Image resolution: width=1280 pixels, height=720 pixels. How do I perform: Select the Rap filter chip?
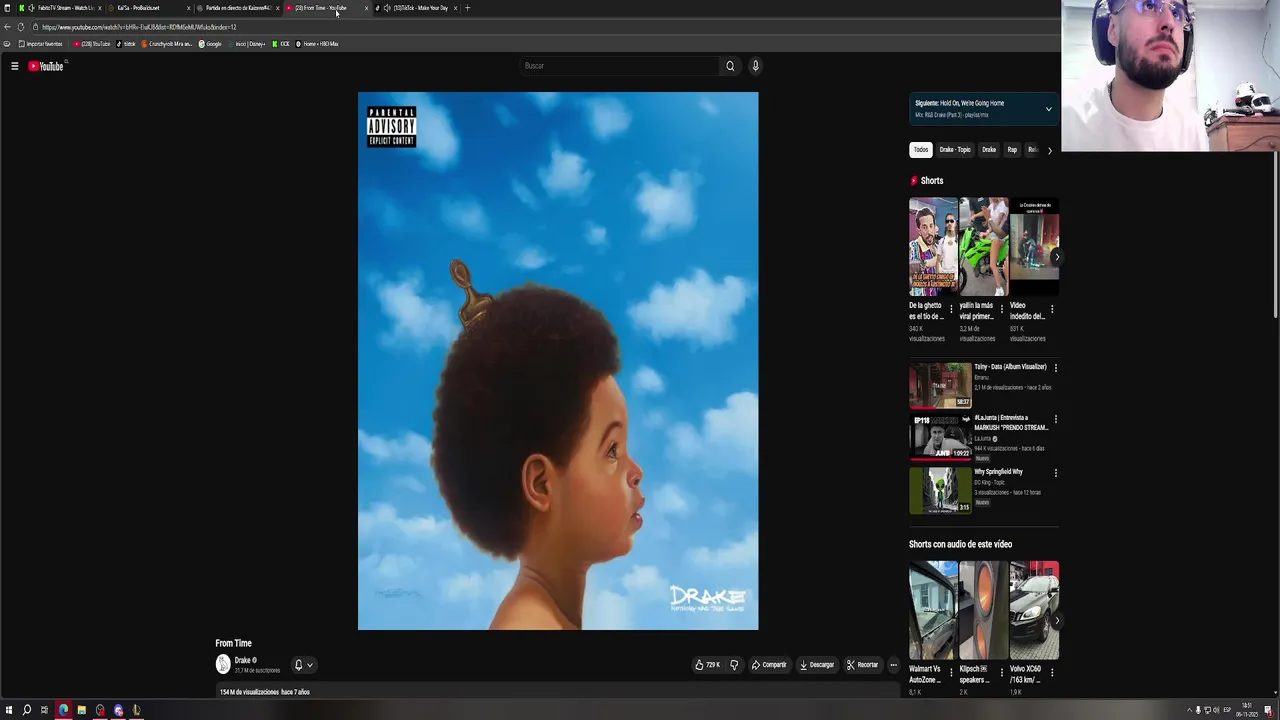click(x=1012, y=150)
